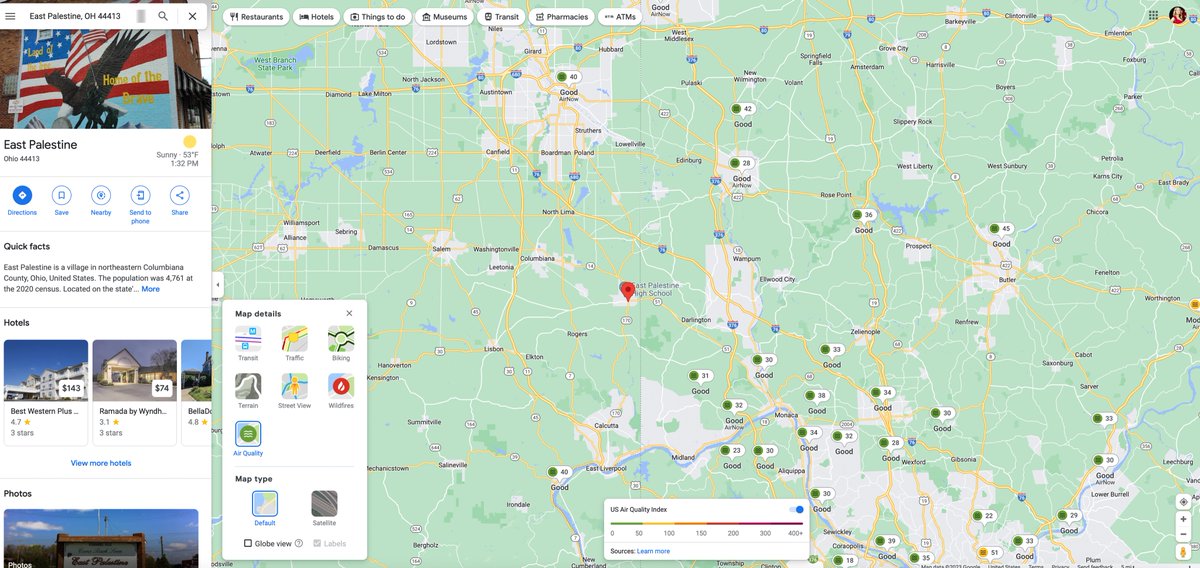Open the Learn more sources link
This screenshot has height=568, width=1200.
(653, 551)
